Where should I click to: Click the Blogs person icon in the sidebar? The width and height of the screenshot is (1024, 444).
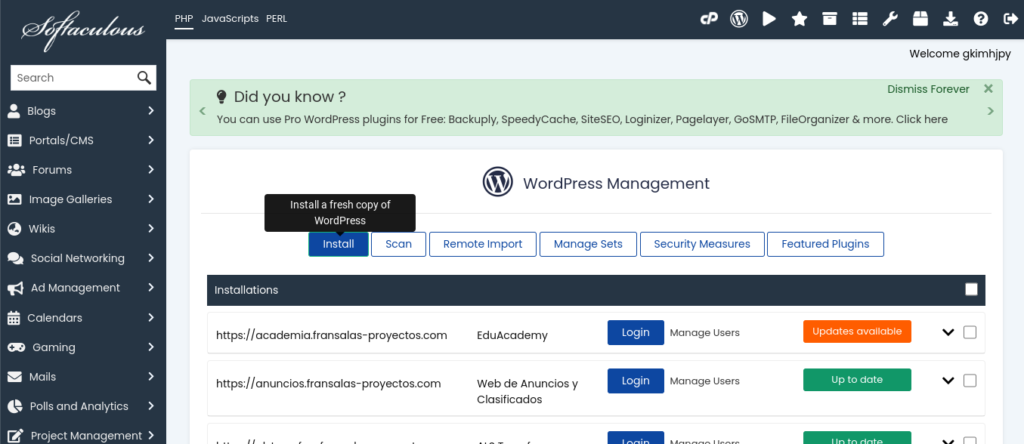(x=14, y=110)
